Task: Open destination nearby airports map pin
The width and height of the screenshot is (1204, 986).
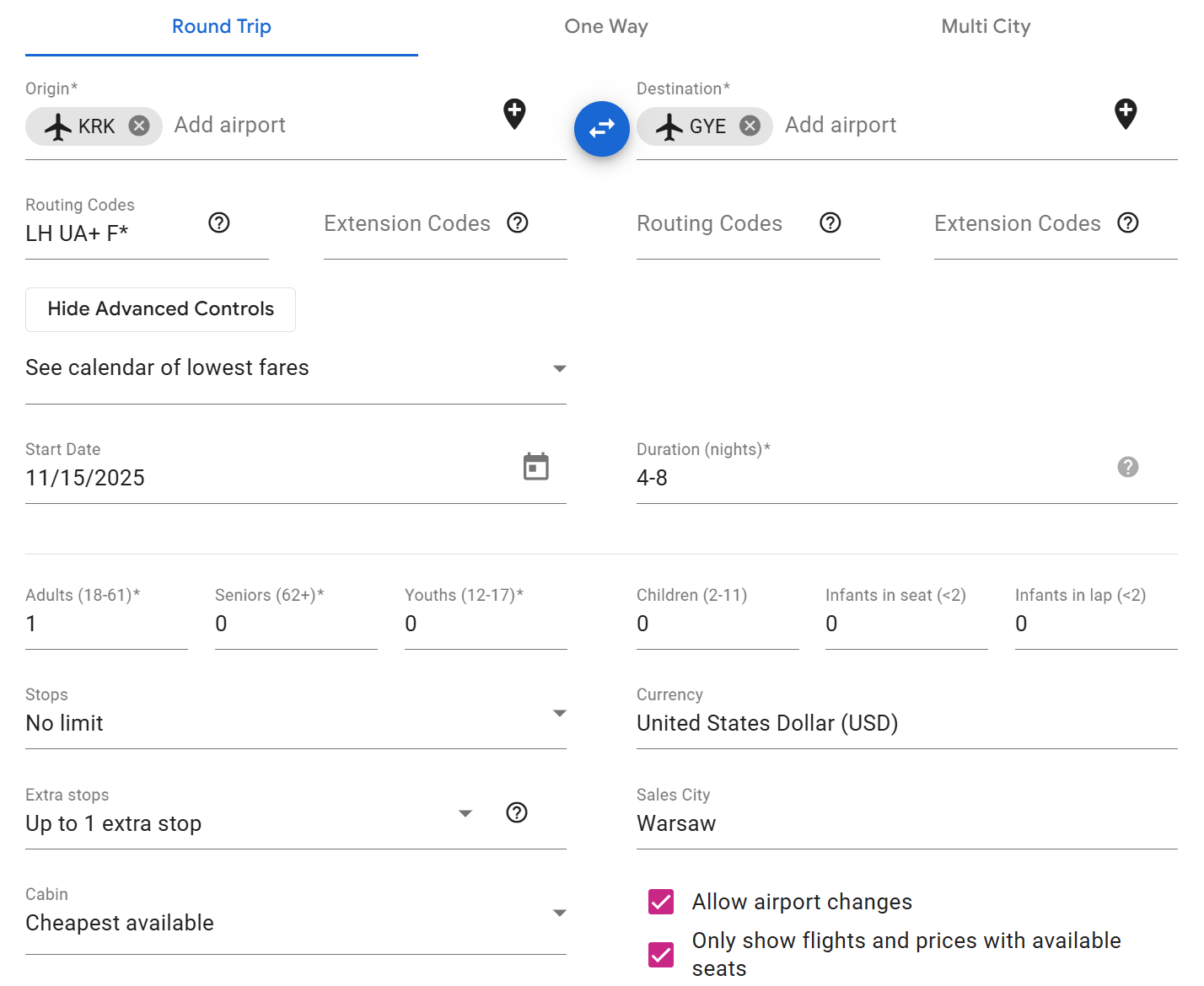Action: [x=1126, y=114]
